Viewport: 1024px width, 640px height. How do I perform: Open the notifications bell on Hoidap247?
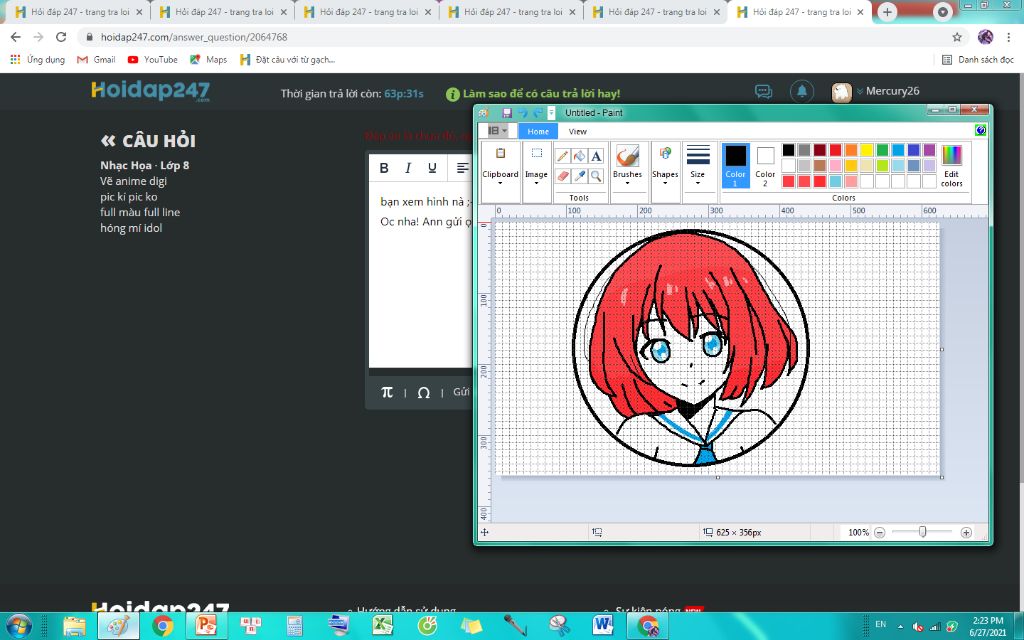point(802,91)
